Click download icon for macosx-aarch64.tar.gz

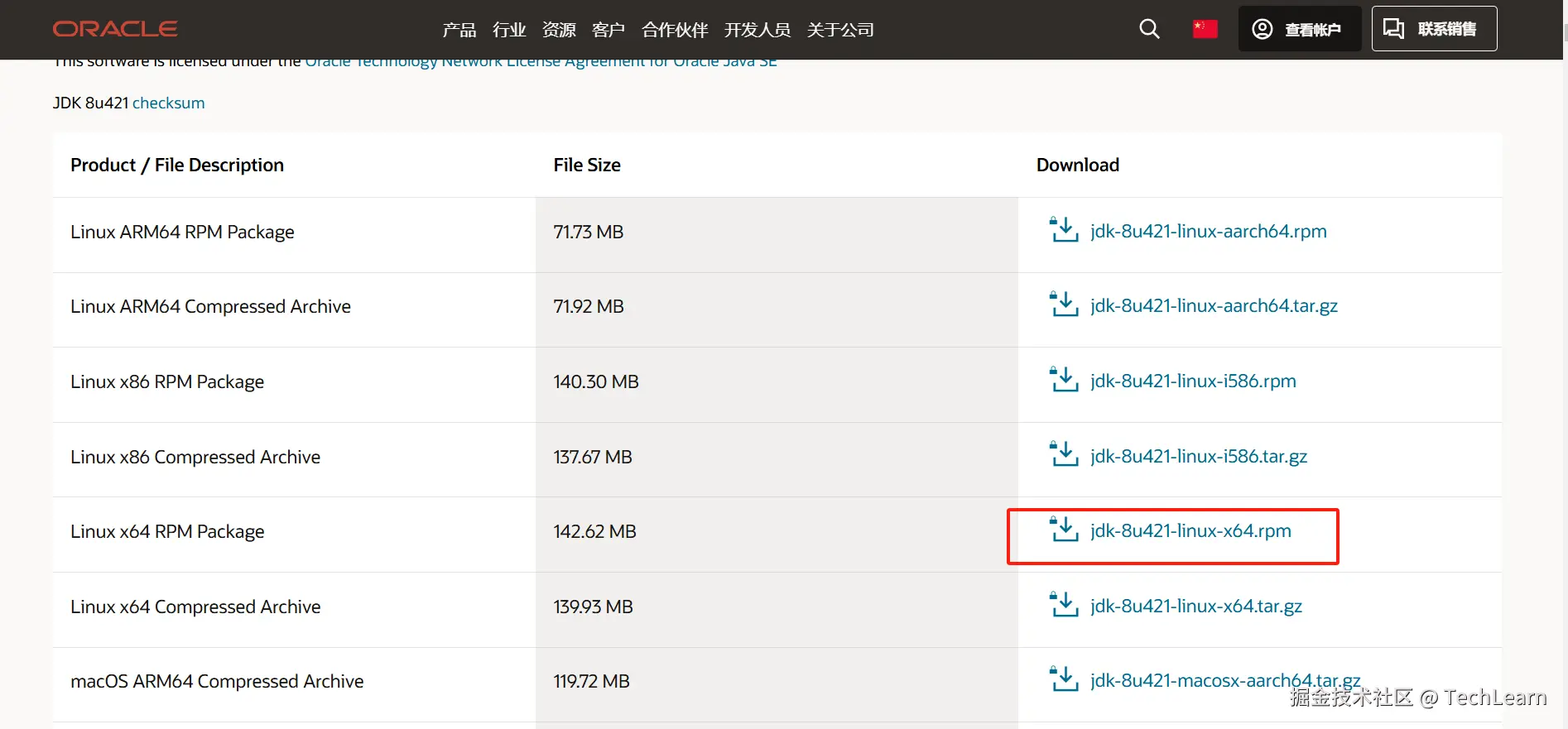(1064, 679)
